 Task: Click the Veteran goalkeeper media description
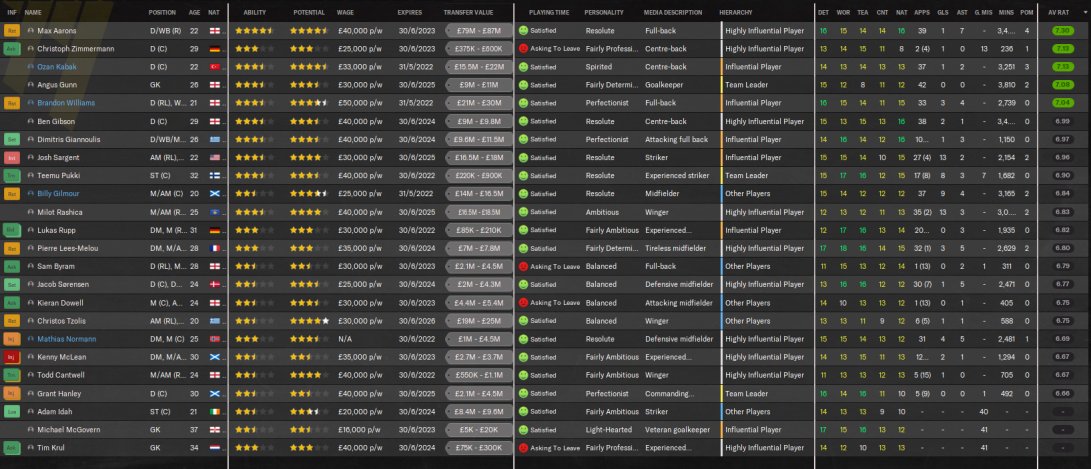pos(677,429)
